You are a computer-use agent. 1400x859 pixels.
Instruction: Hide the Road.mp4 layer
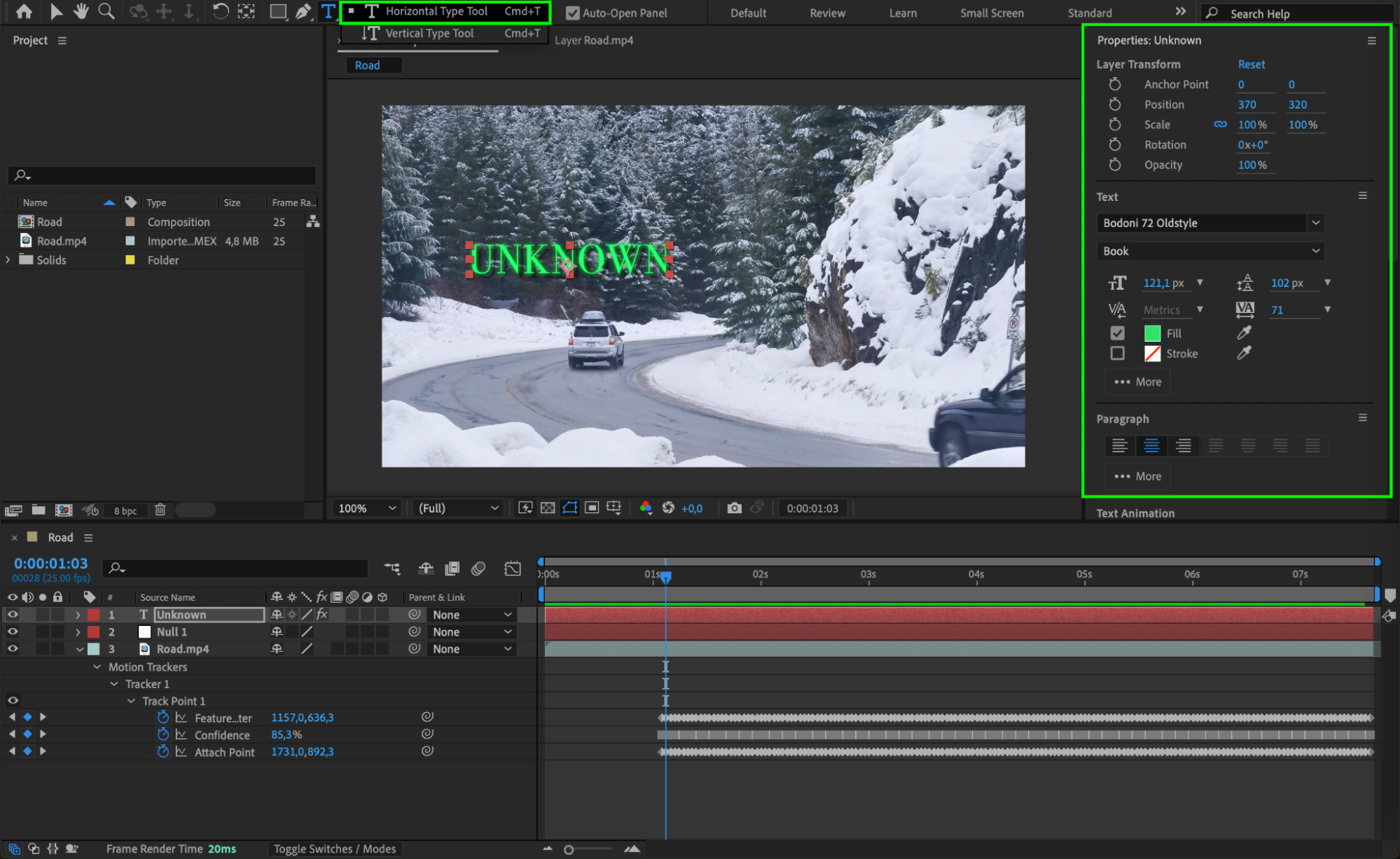13,649
